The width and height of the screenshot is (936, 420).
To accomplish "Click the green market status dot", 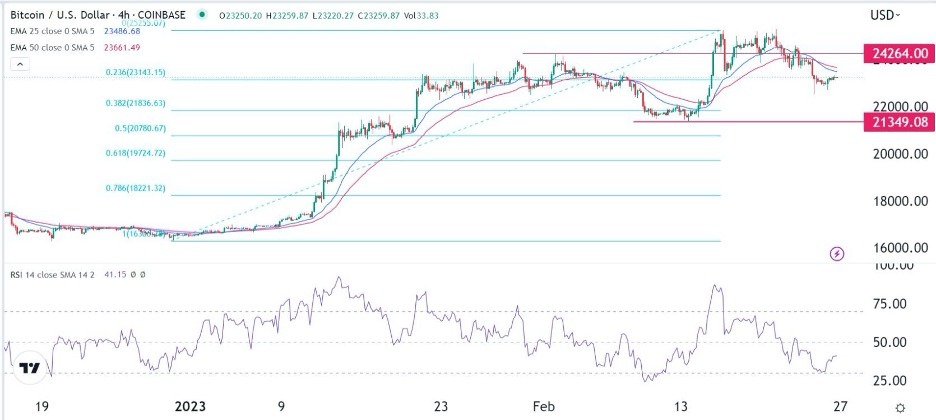I will [x=204, y=15].
